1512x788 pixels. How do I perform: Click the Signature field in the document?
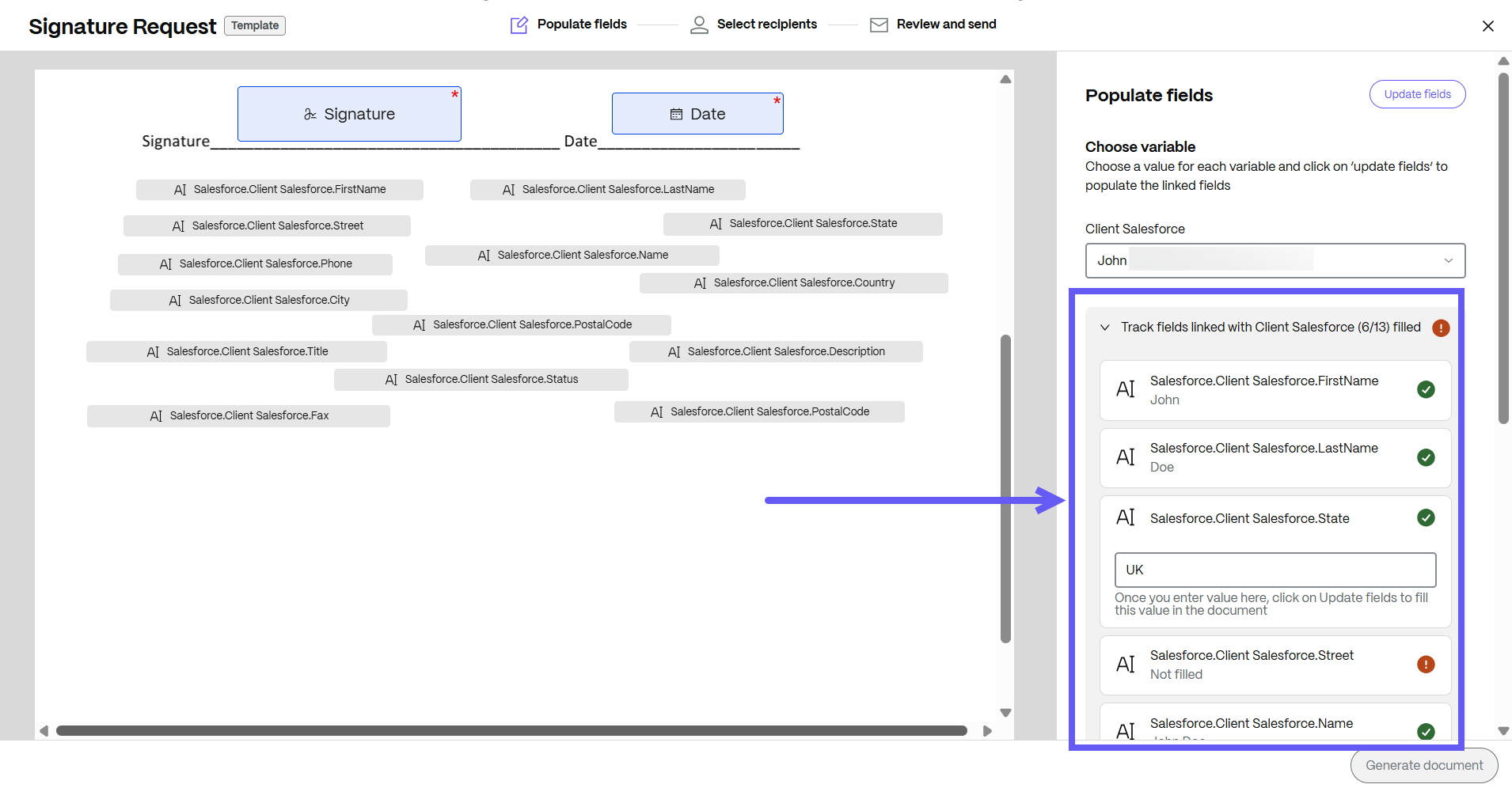349,114
